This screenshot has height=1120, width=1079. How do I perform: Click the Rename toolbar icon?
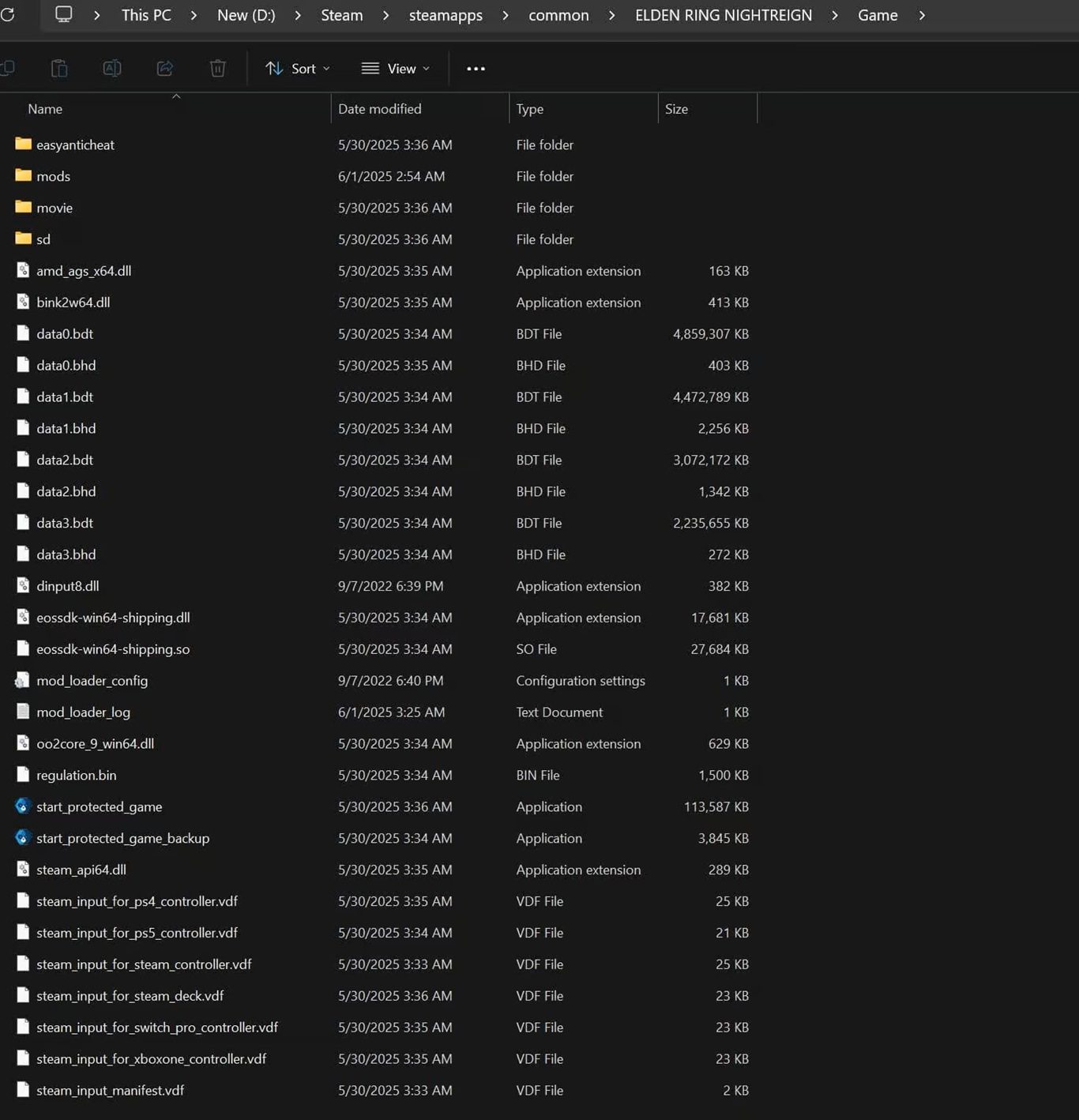112,69
